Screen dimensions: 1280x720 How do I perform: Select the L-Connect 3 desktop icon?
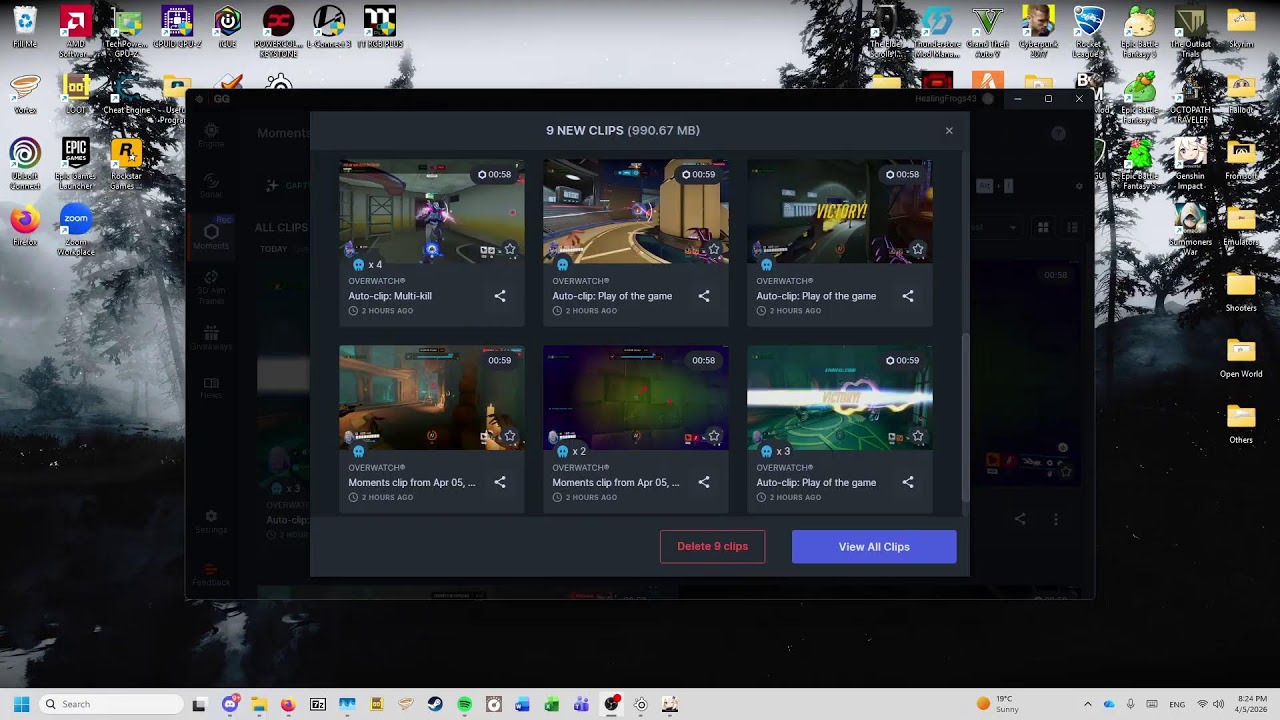[x=329, y=27]
